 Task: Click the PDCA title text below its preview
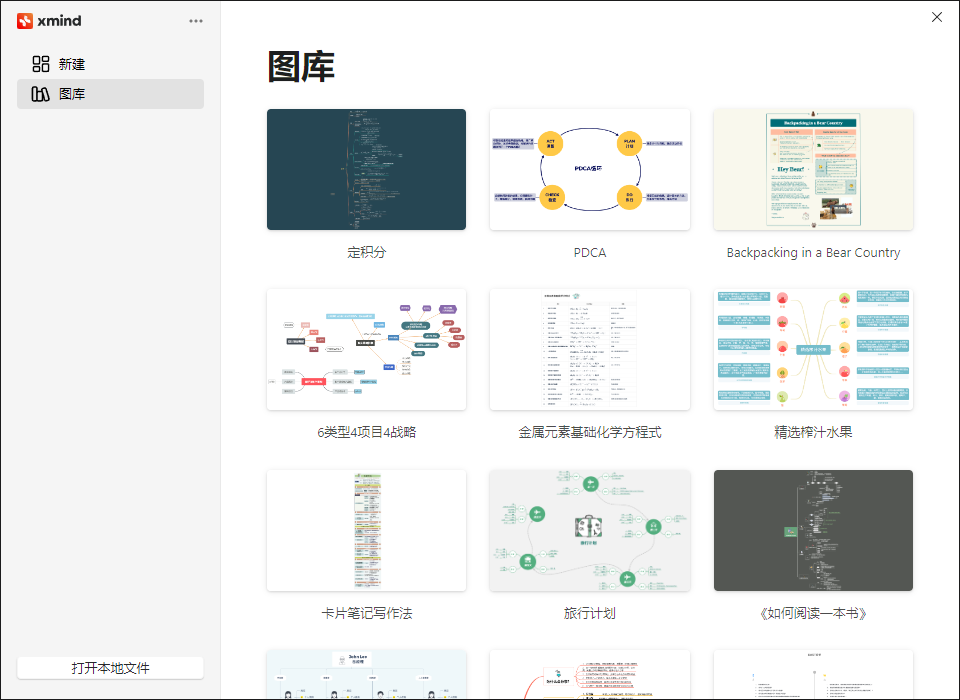pyautogui.click(x=590, y=253)
